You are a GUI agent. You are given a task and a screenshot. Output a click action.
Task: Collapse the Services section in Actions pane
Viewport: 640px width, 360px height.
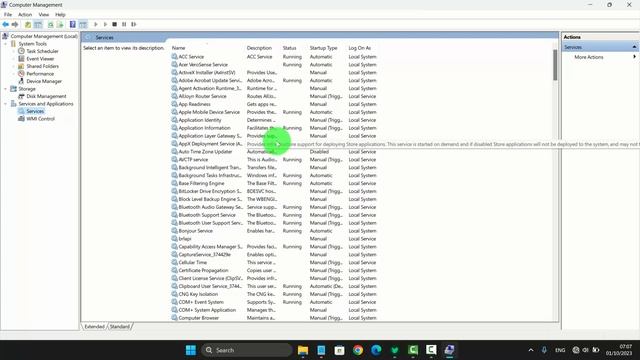(x=634, y=47)
